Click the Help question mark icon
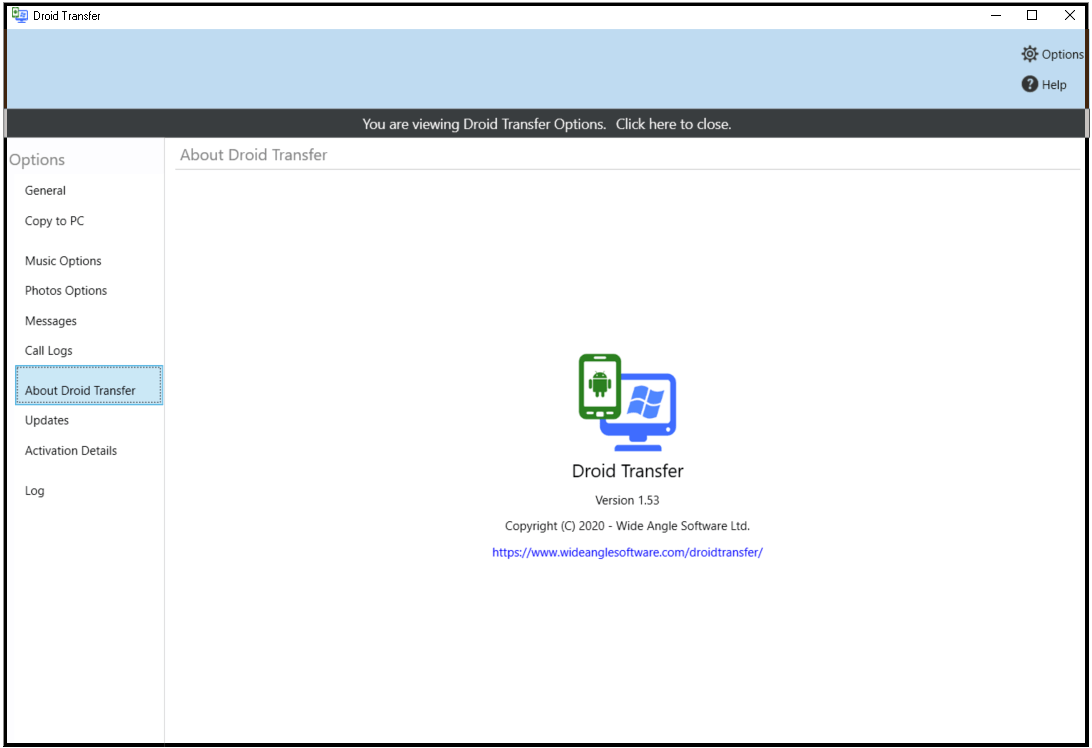Viewport: 1092px width, 748px height. 1029,84
